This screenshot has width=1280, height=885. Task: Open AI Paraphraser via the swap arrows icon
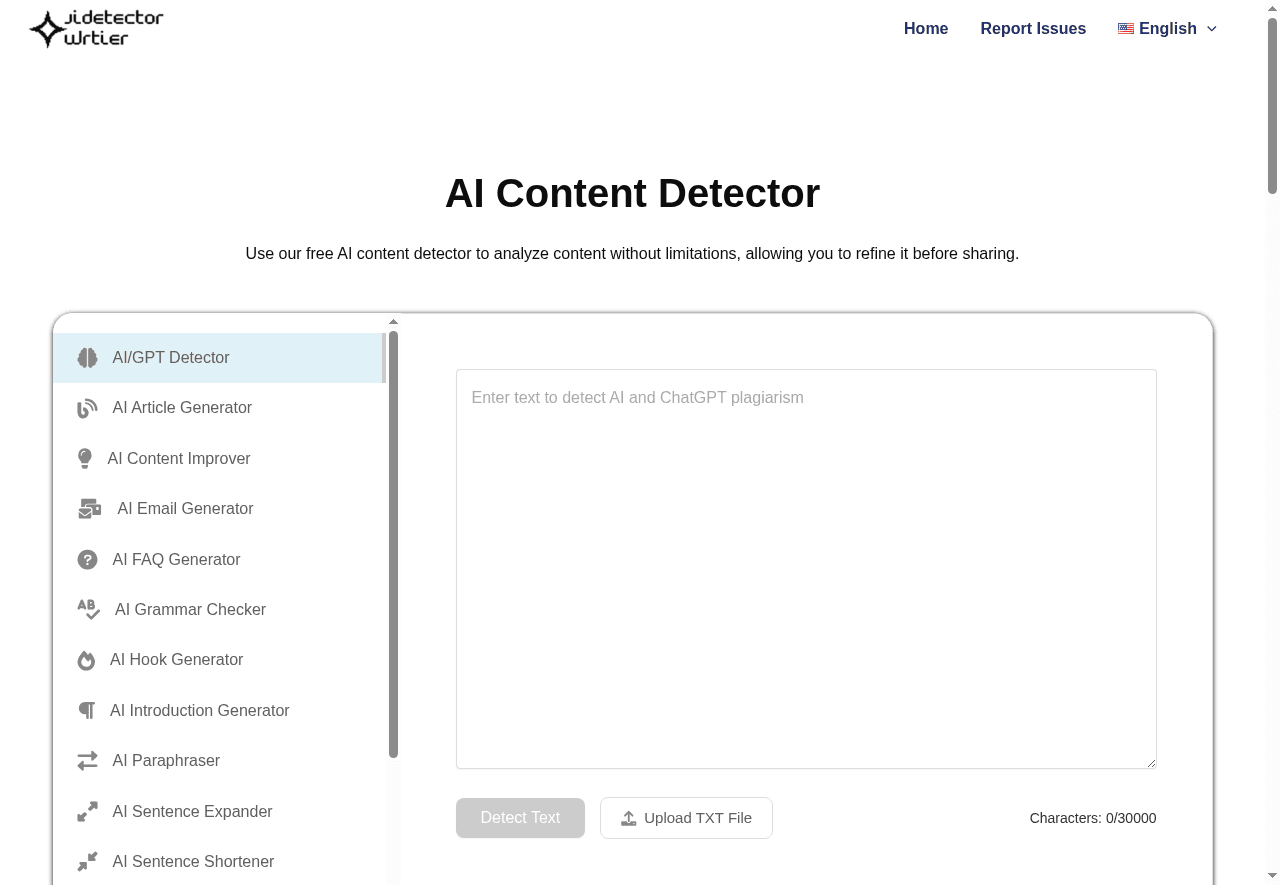click(x=87, y=760)
